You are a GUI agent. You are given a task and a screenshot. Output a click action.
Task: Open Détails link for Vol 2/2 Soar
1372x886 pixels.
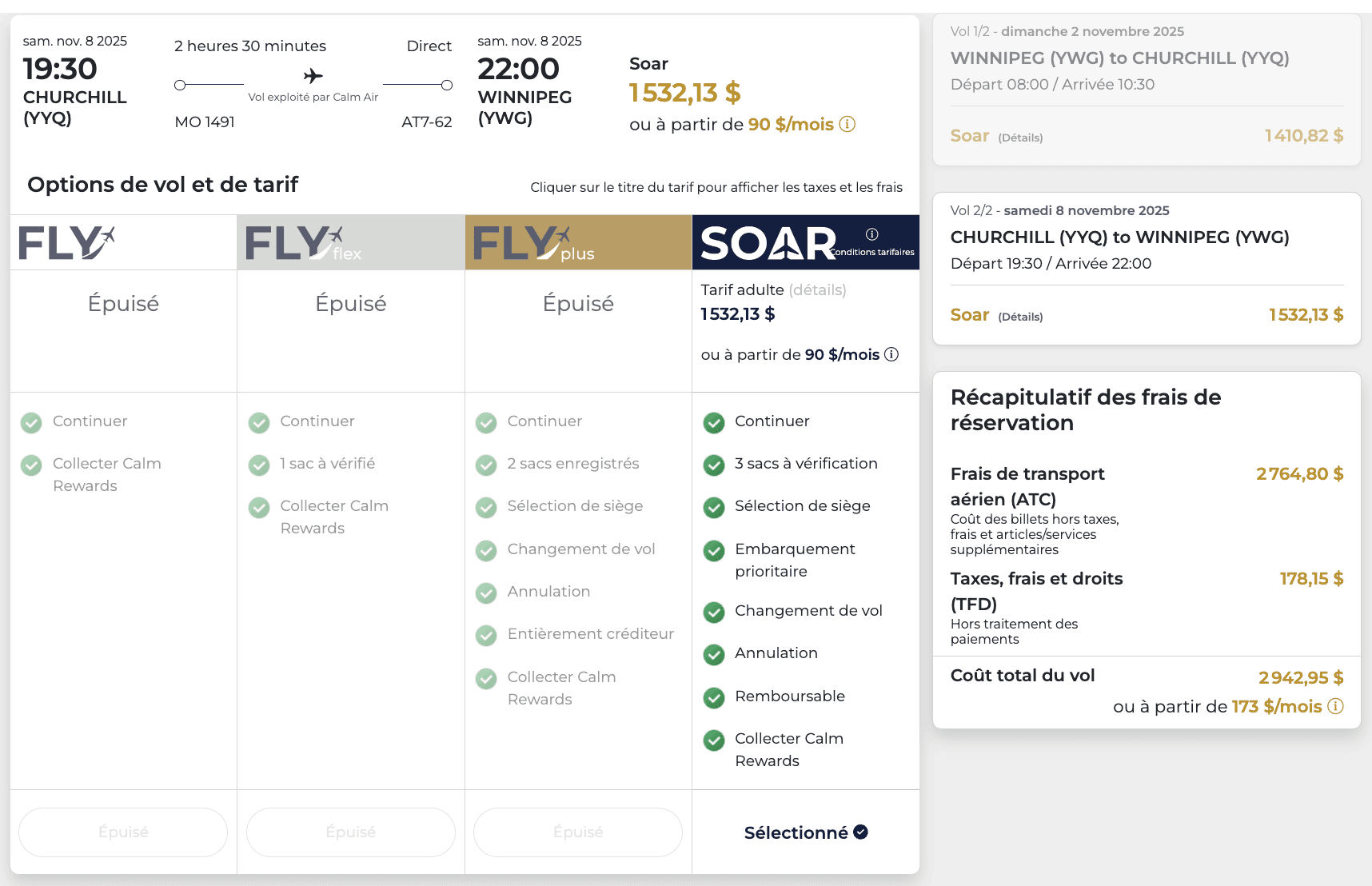(1020, 317)
